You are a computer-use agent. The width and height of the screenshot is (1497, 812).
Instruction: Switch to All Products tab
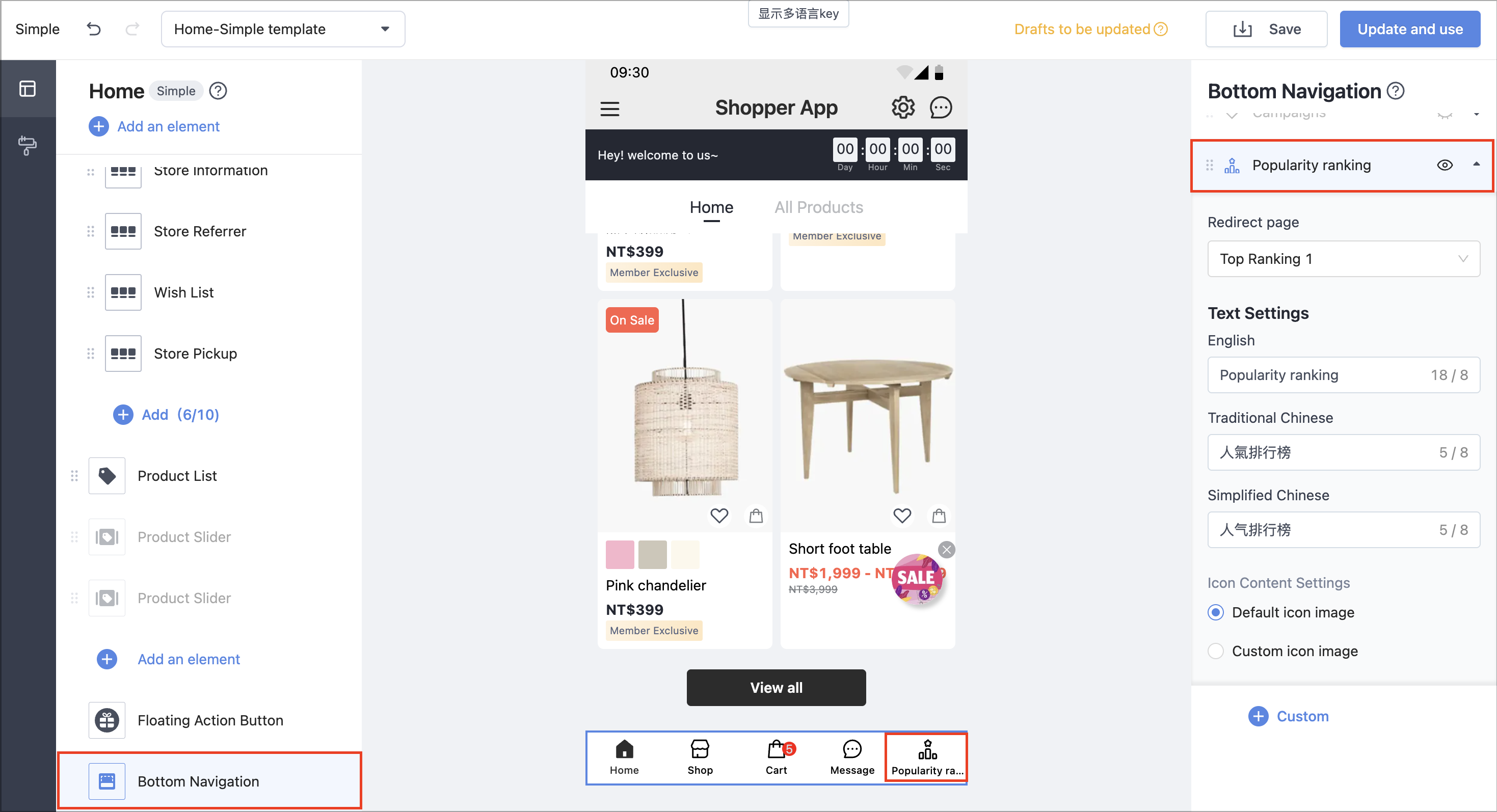(x=818, y=207)
